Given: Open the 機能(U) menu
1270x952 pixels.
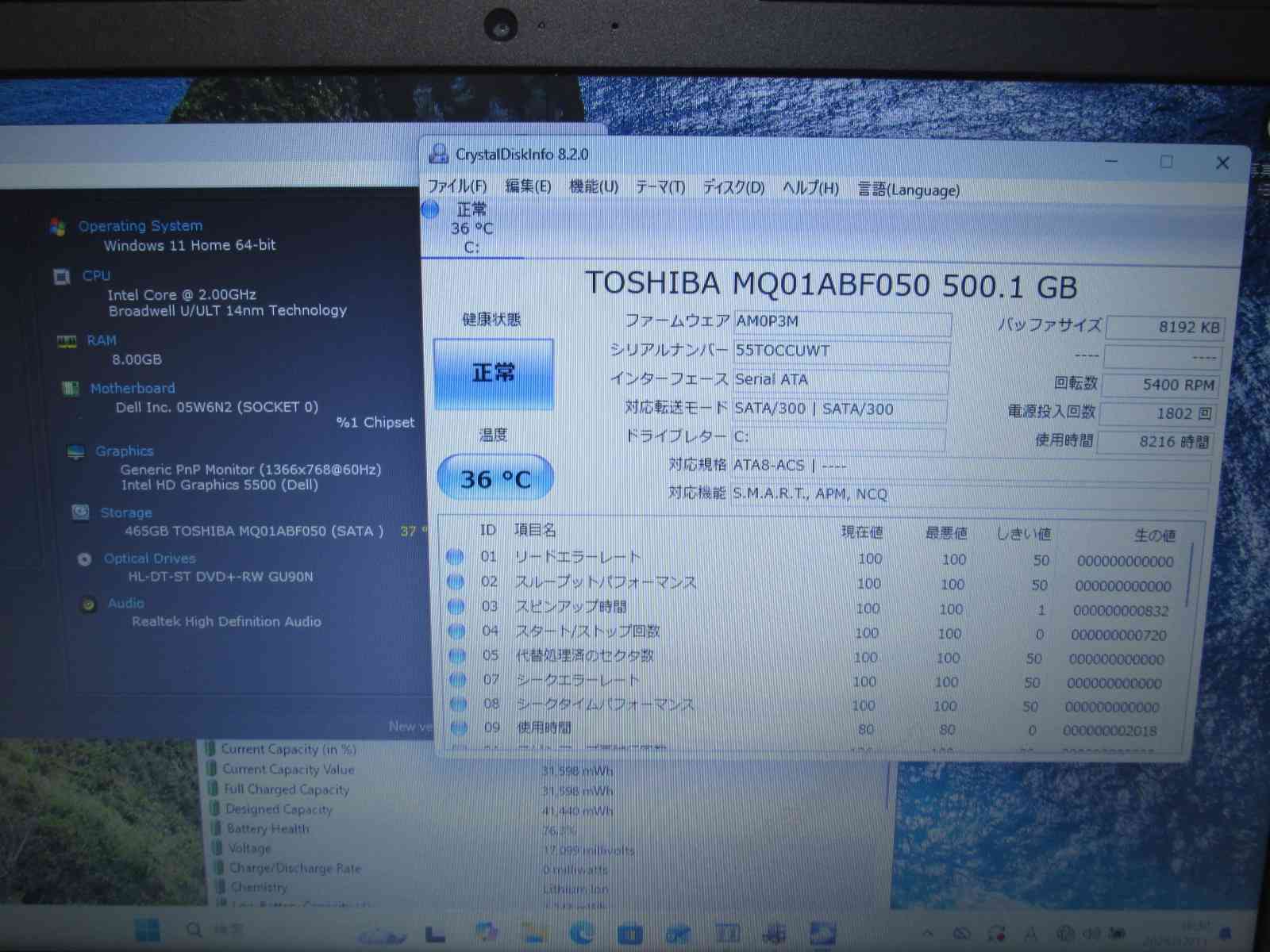Looking at the screenshot, I should 593,187.
